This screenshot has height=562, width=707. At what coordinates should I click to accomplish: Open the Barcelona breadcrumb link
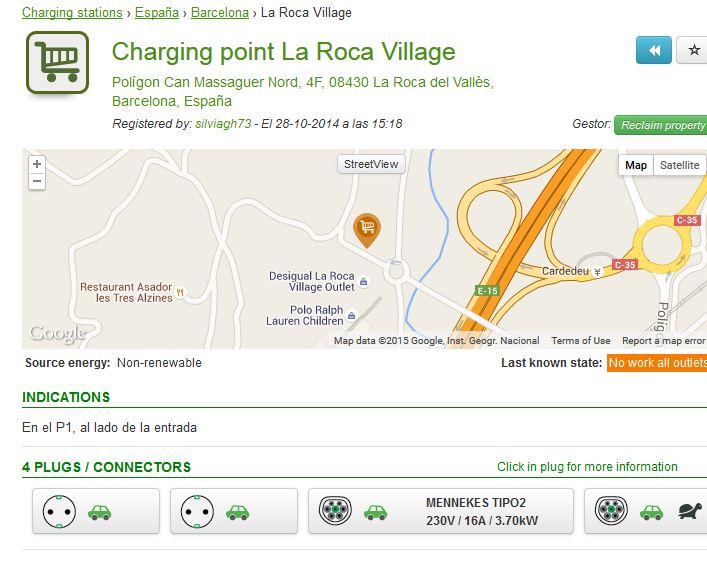point(220,13)
